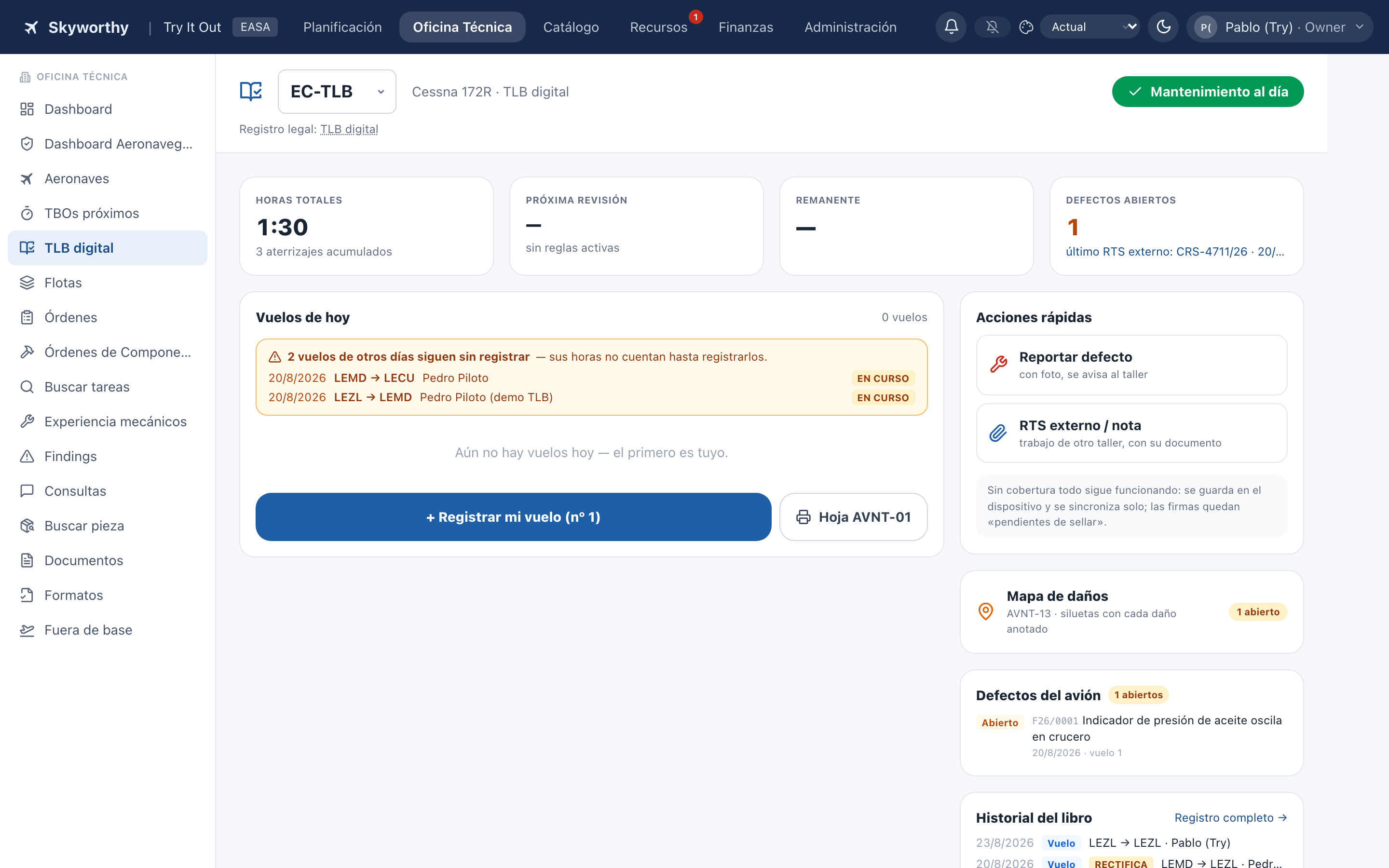Open Pablo (Try) Owner user menu
This screenshot has height=868, width=1389.
pyautogui.click(x=1280, y=27)
